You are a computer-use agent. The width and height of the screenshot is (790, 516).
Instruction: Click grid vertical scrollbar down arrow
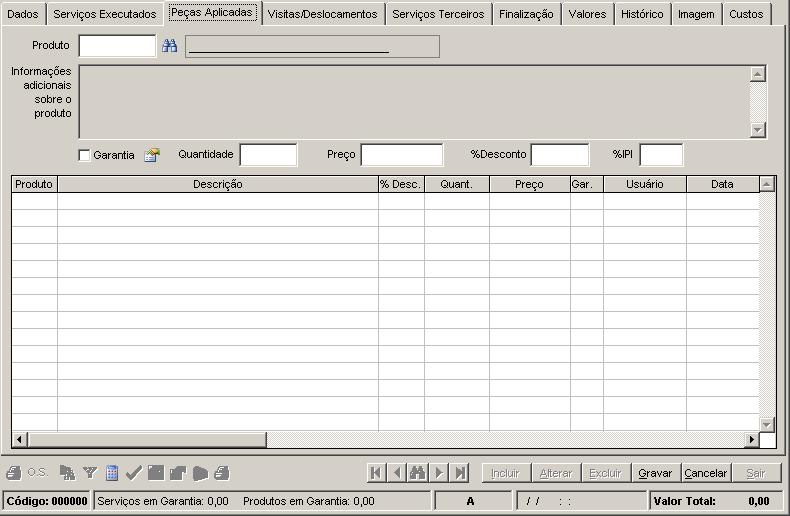pos(766,424)
